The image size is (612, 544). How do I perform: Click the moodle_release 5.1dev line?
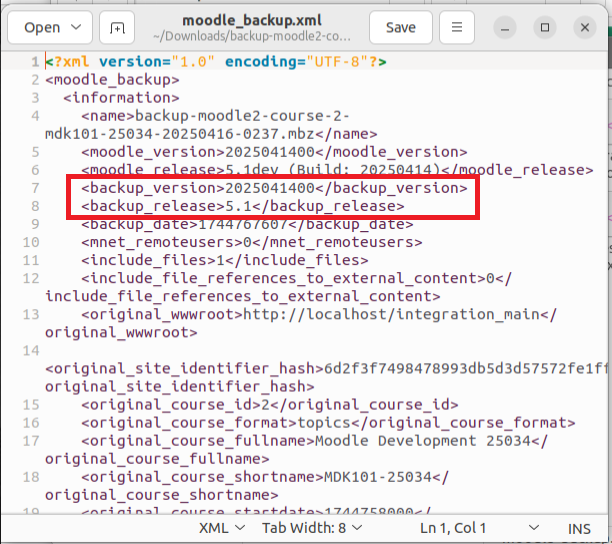337,170
